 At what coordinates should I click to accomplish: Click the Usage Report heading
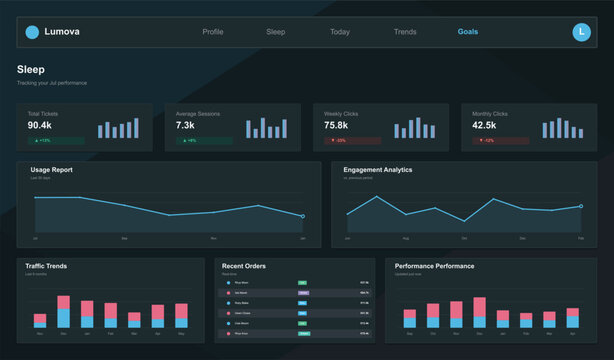51,170
